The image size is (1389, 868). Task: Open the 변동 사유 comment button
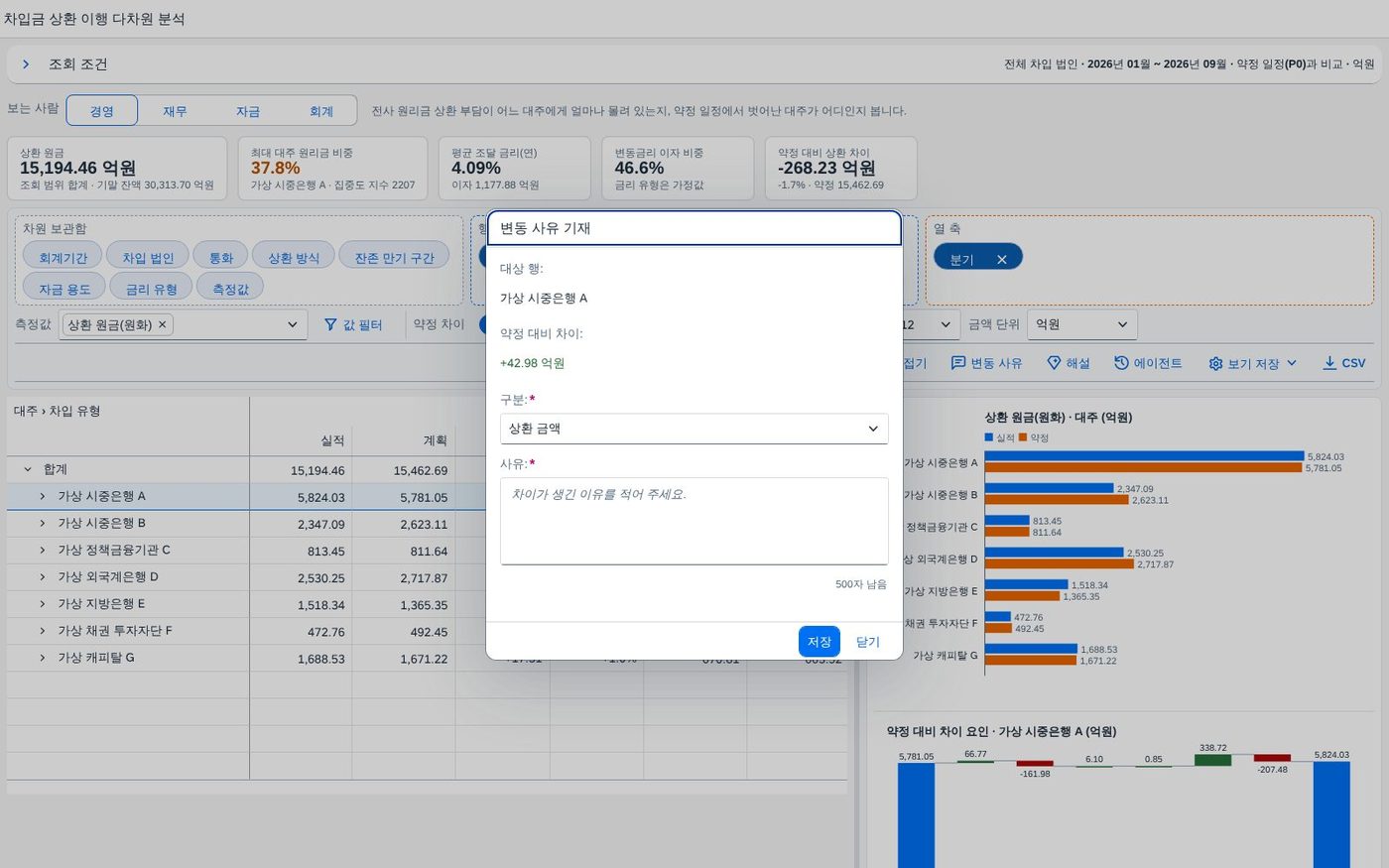point(986,363)
